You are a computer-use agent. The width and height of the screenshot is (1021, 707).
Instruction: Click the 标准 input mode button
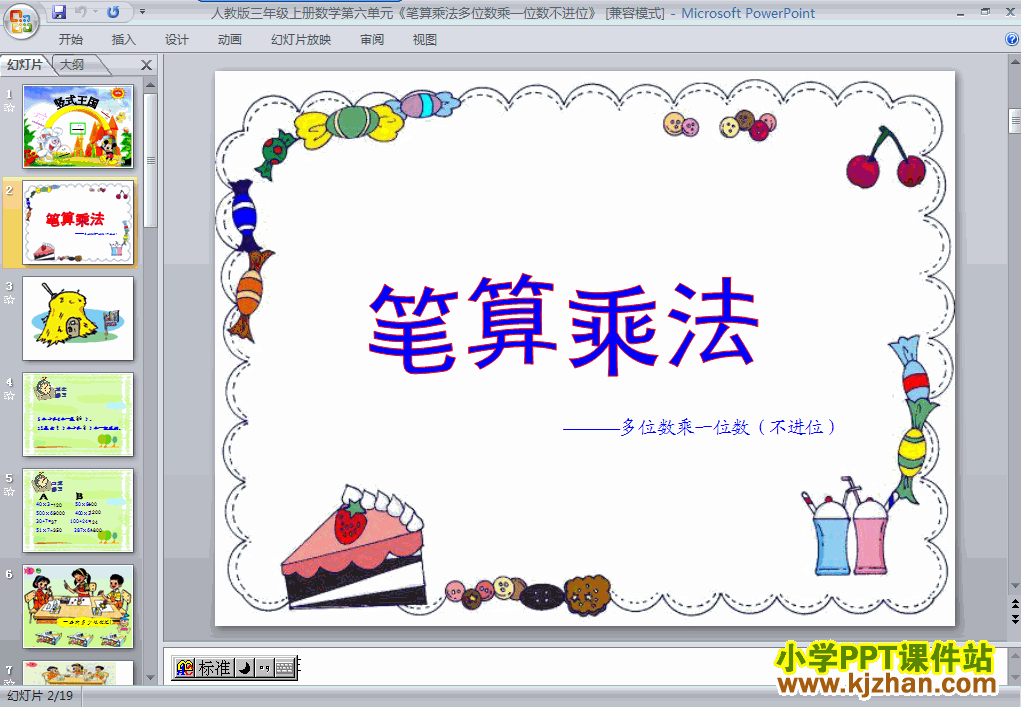(214, 668)
